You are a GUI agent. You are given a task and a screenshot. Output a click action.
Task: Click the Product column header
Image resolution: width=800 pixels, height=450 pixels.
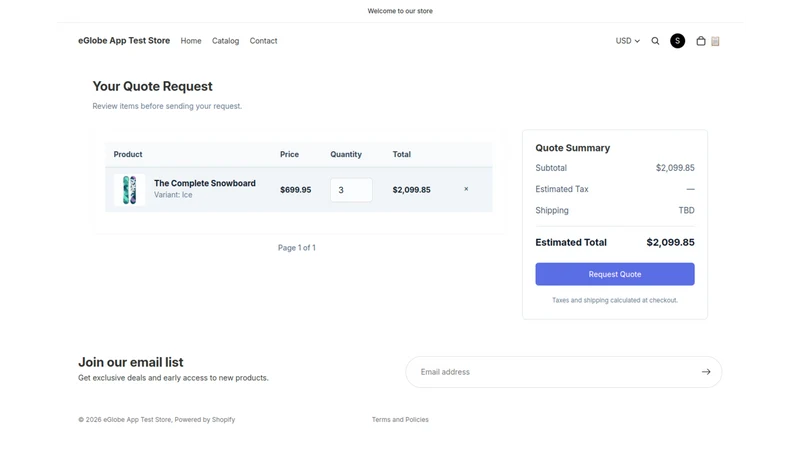point(128,154)
